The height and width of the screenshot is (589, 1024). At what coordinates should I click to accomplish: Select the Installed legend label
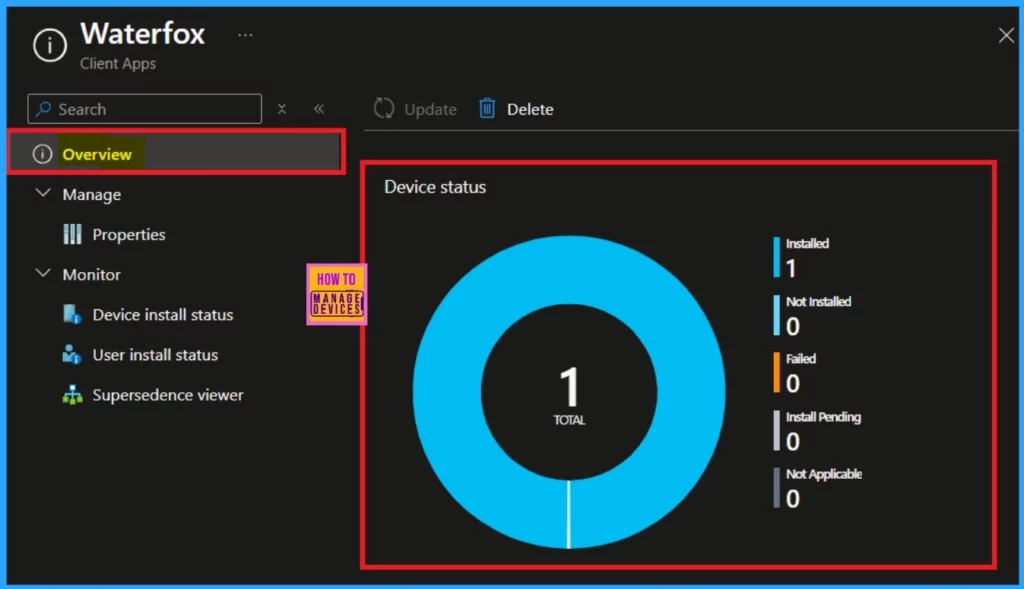coord(807,244)
